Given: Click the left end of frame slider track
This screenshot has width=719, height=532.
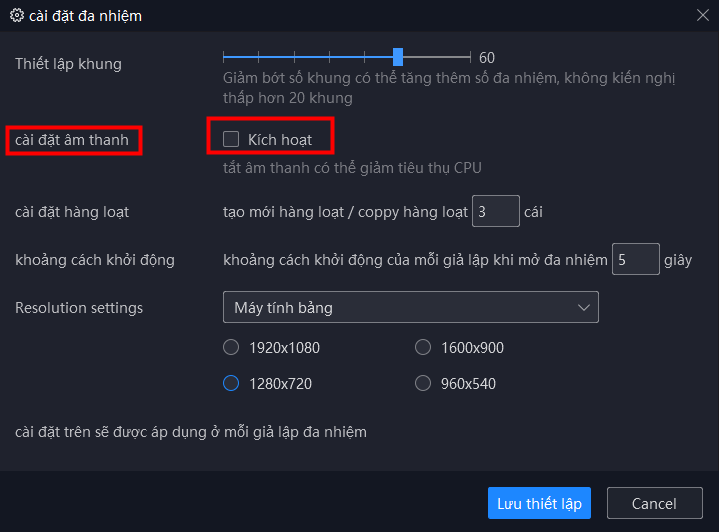Looking at the screenshot, I should click(x=225, y=57).
